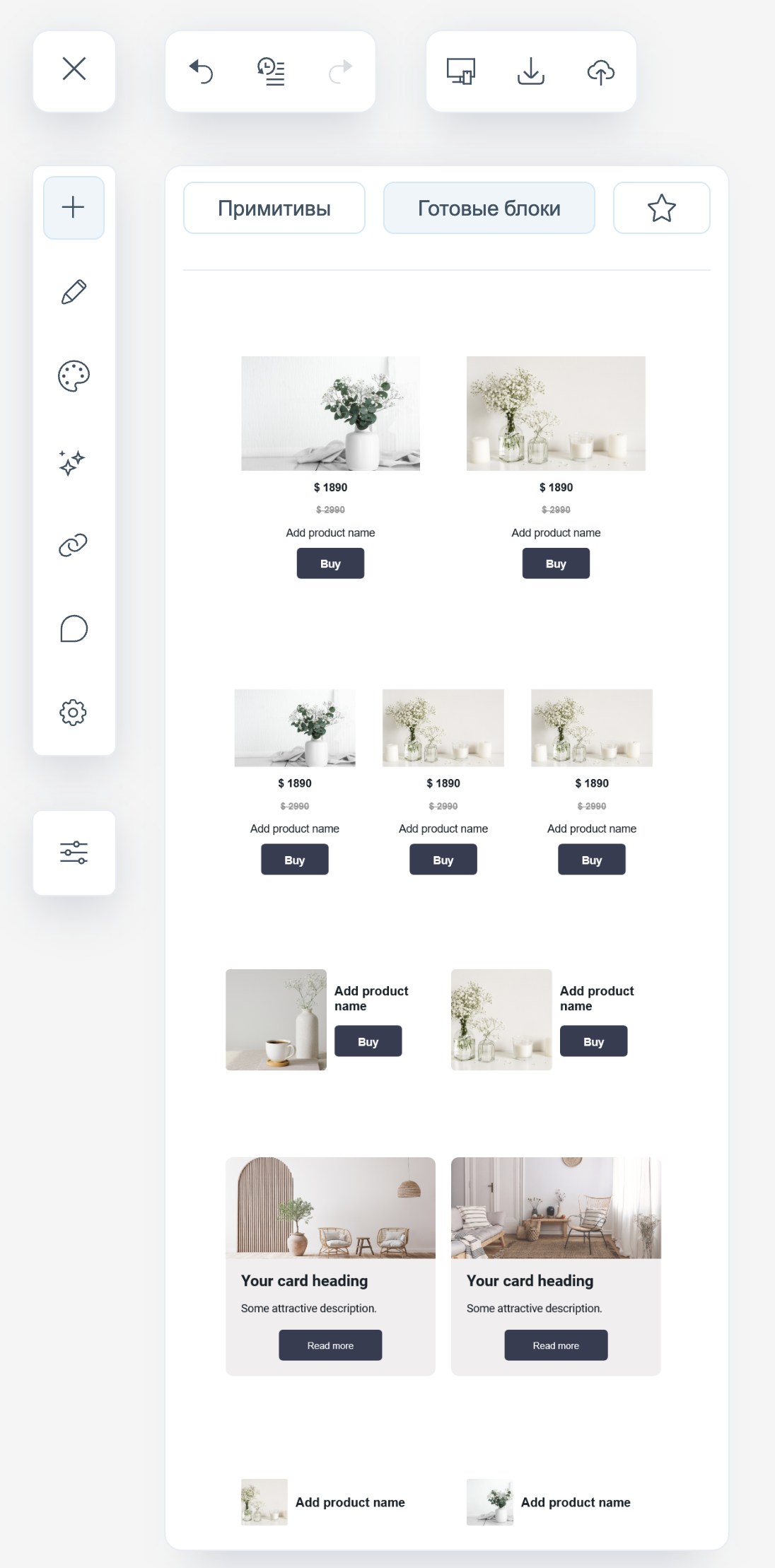Viewport: 775px width, 1568px height.
Task: Switch to the Примитивы tab
Action: pyautogui.click(x=274, y=208)
